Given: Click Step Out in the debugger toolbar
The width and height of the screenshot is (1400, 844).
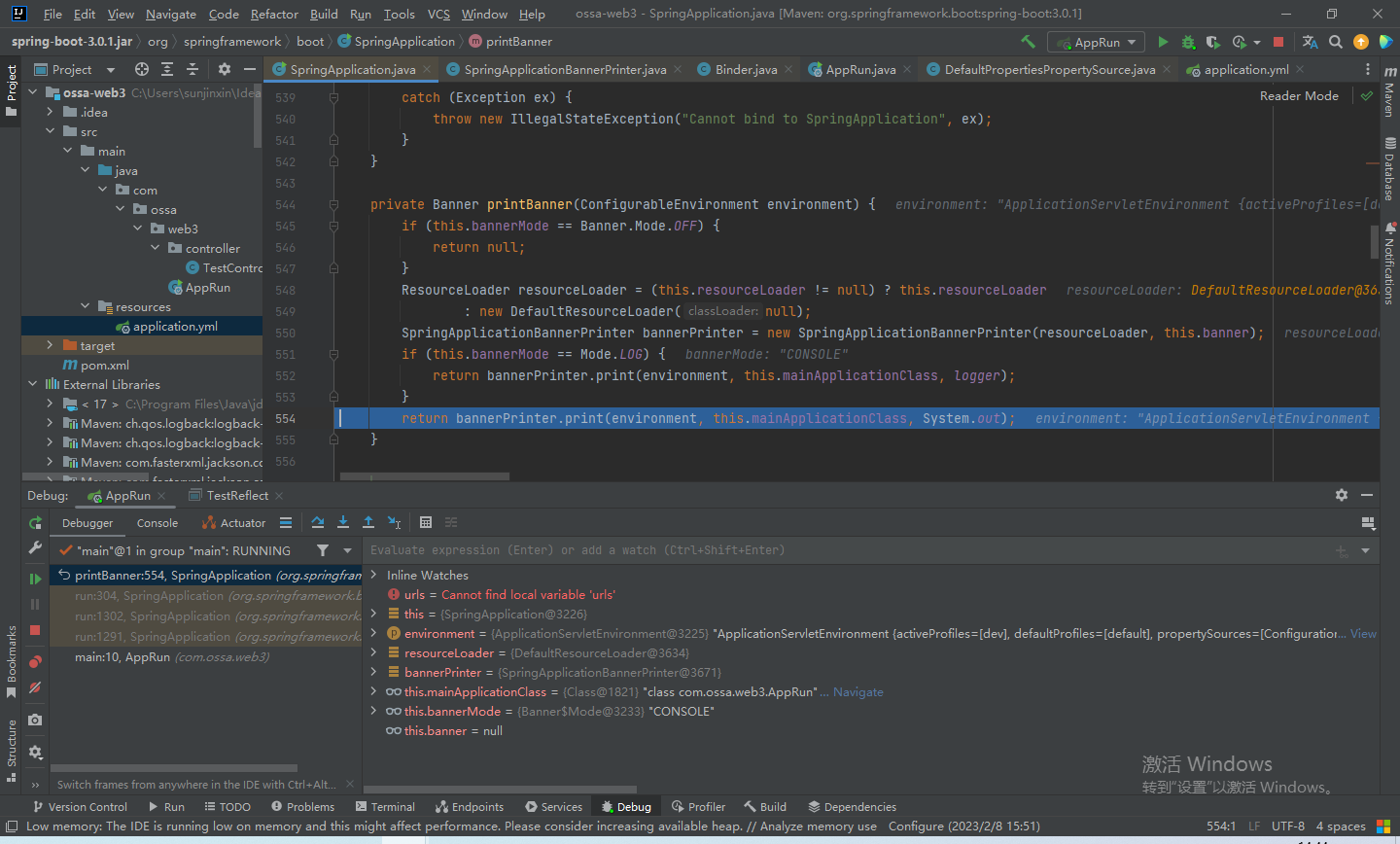Looking at the screenshot, I should pyautogui.click(x=368, y=522).
